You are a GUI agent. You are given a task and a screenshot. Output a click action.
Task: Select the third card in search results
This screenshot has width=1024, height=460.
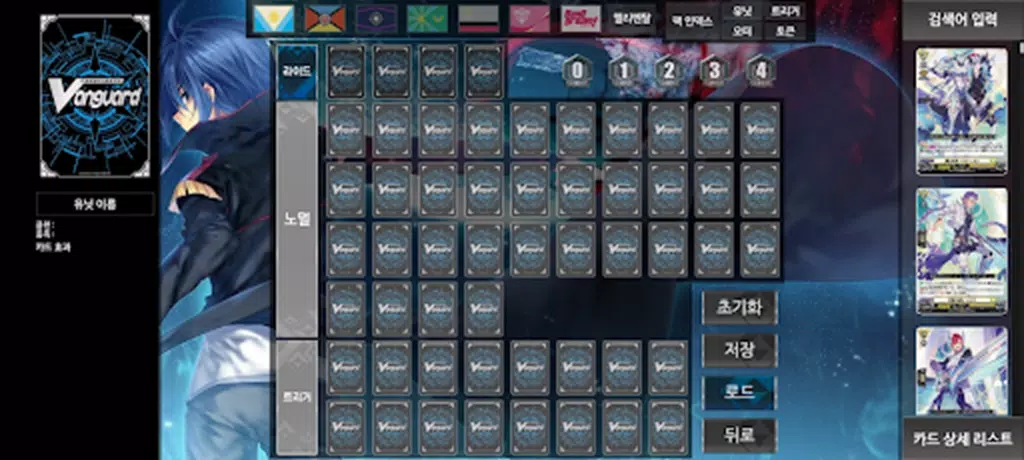pyautogui.click(x=961, y=370)
